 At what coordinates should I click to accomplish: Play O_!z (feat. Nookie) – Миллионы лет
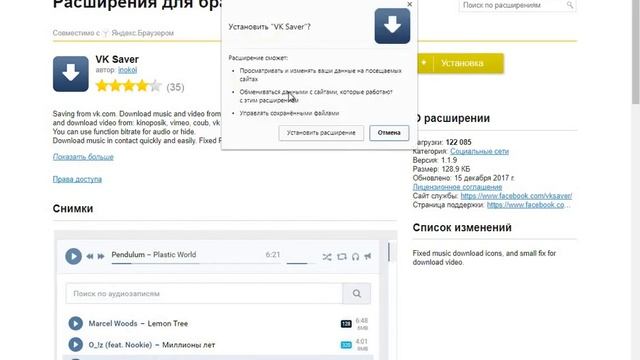point(76,344)
